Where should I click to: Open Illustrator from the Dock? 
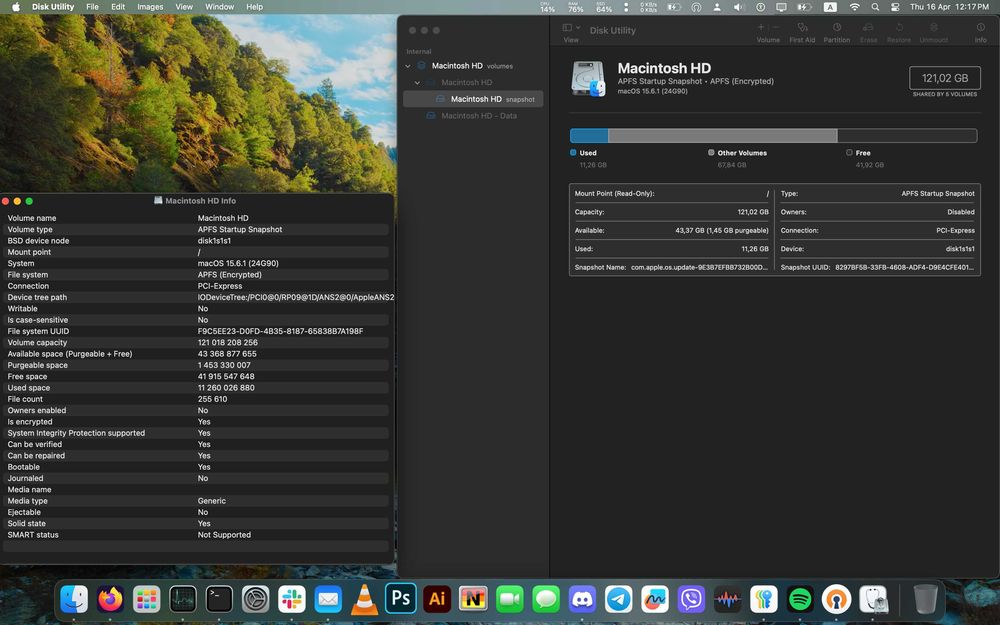(x=437, y=599)
